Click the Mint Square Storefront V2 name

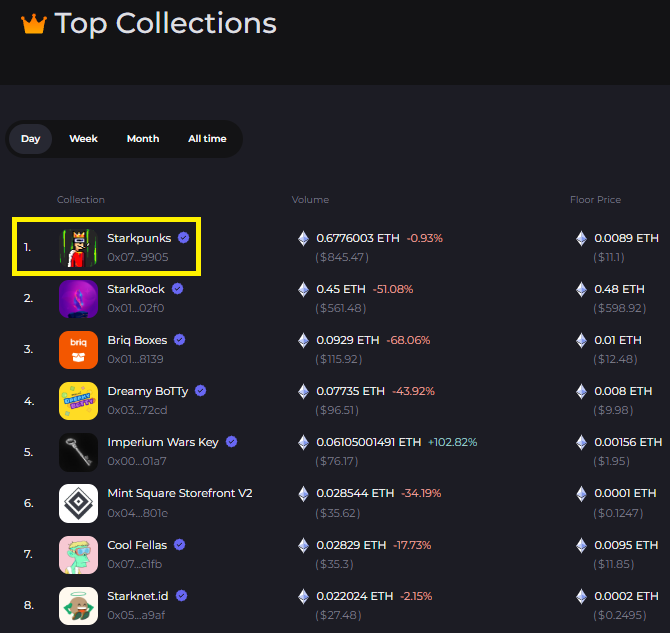pyautogui.click(x=180, y=493)
